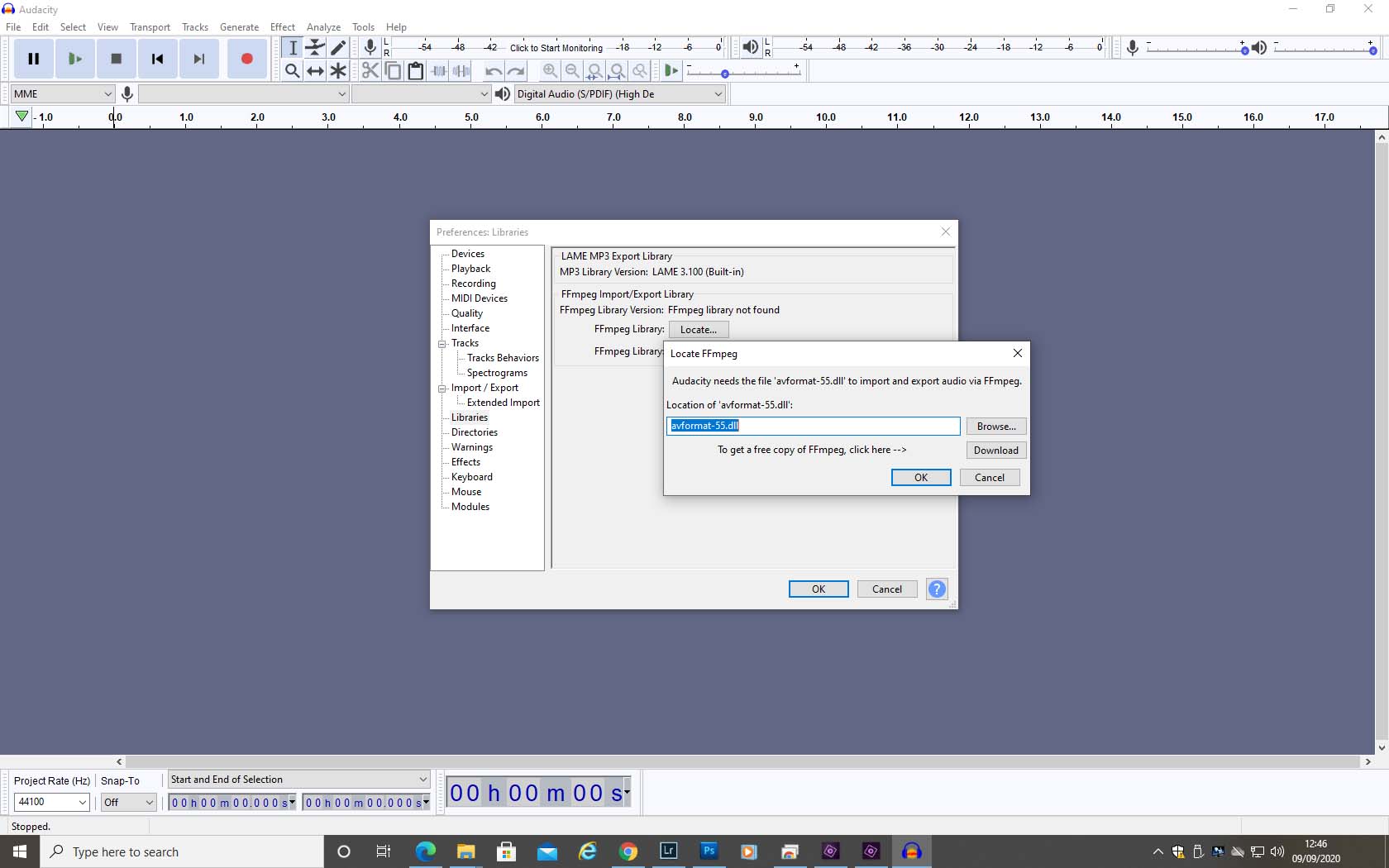
Task: Open the Digital Audio playback device dropdown
Action: coord(619,93)
